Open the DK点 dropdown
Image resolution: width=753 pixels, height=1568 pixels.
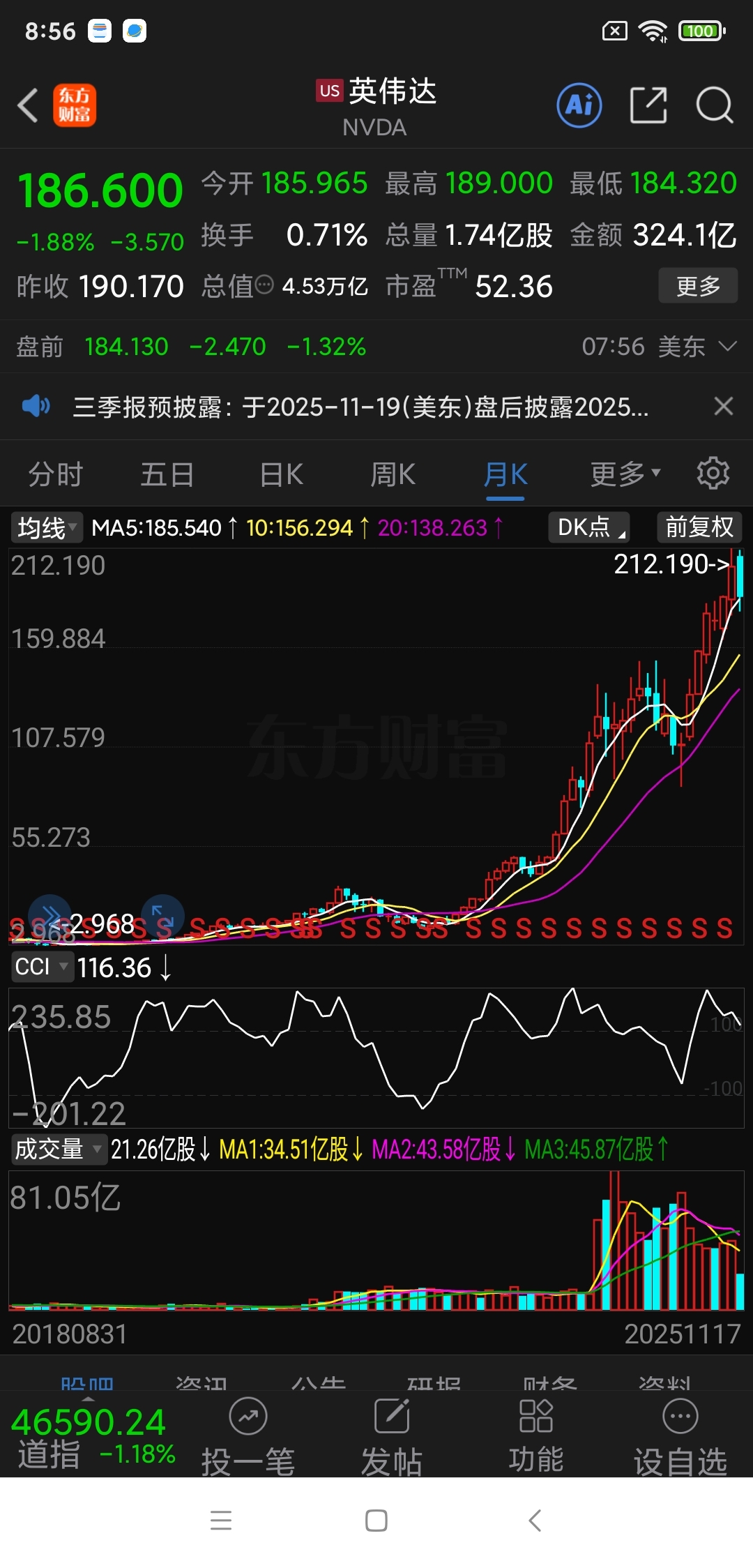tap(589, 527)
